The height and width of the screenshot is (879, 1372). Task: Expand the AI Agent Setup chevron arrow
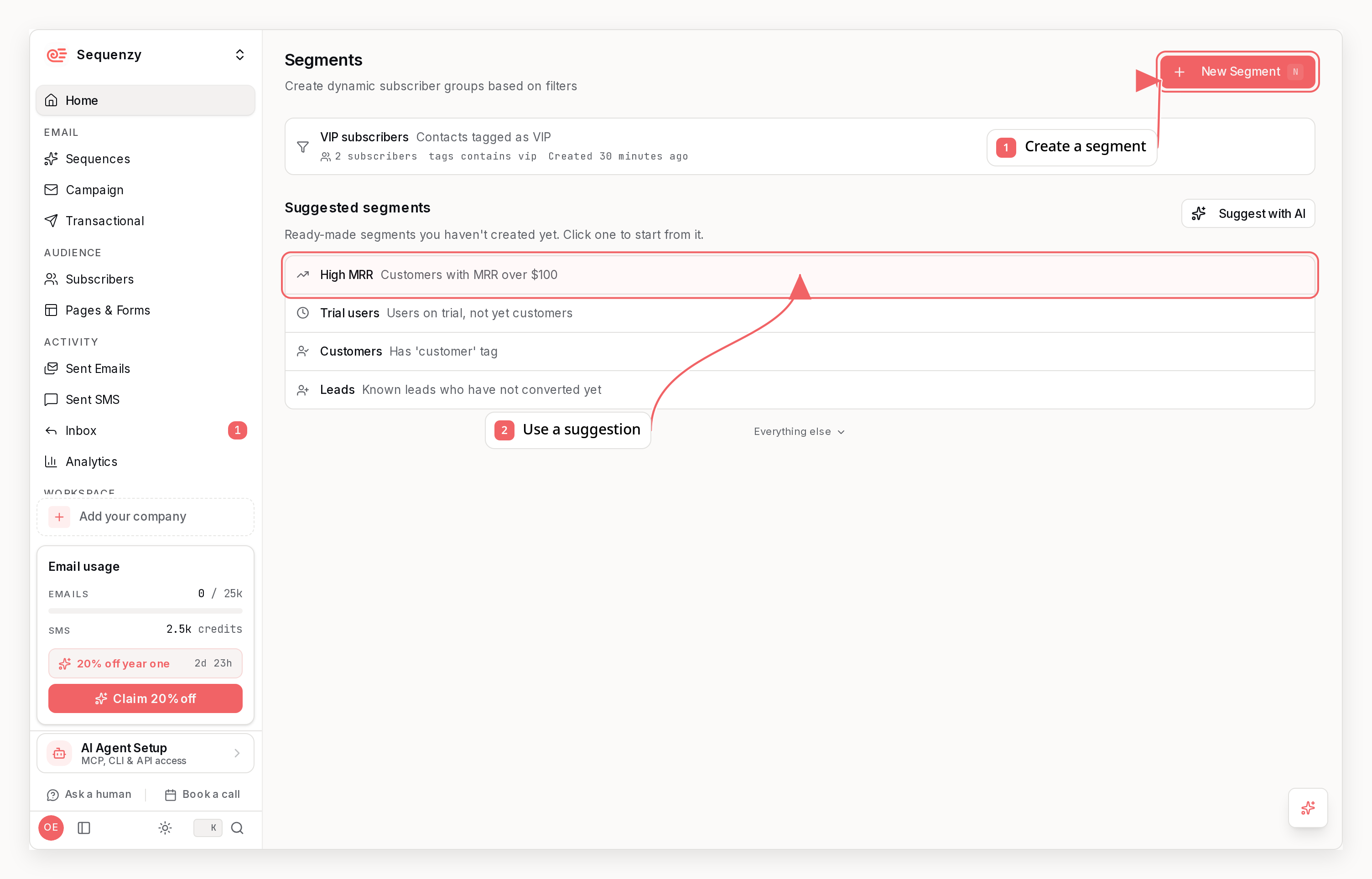[237, 754]
